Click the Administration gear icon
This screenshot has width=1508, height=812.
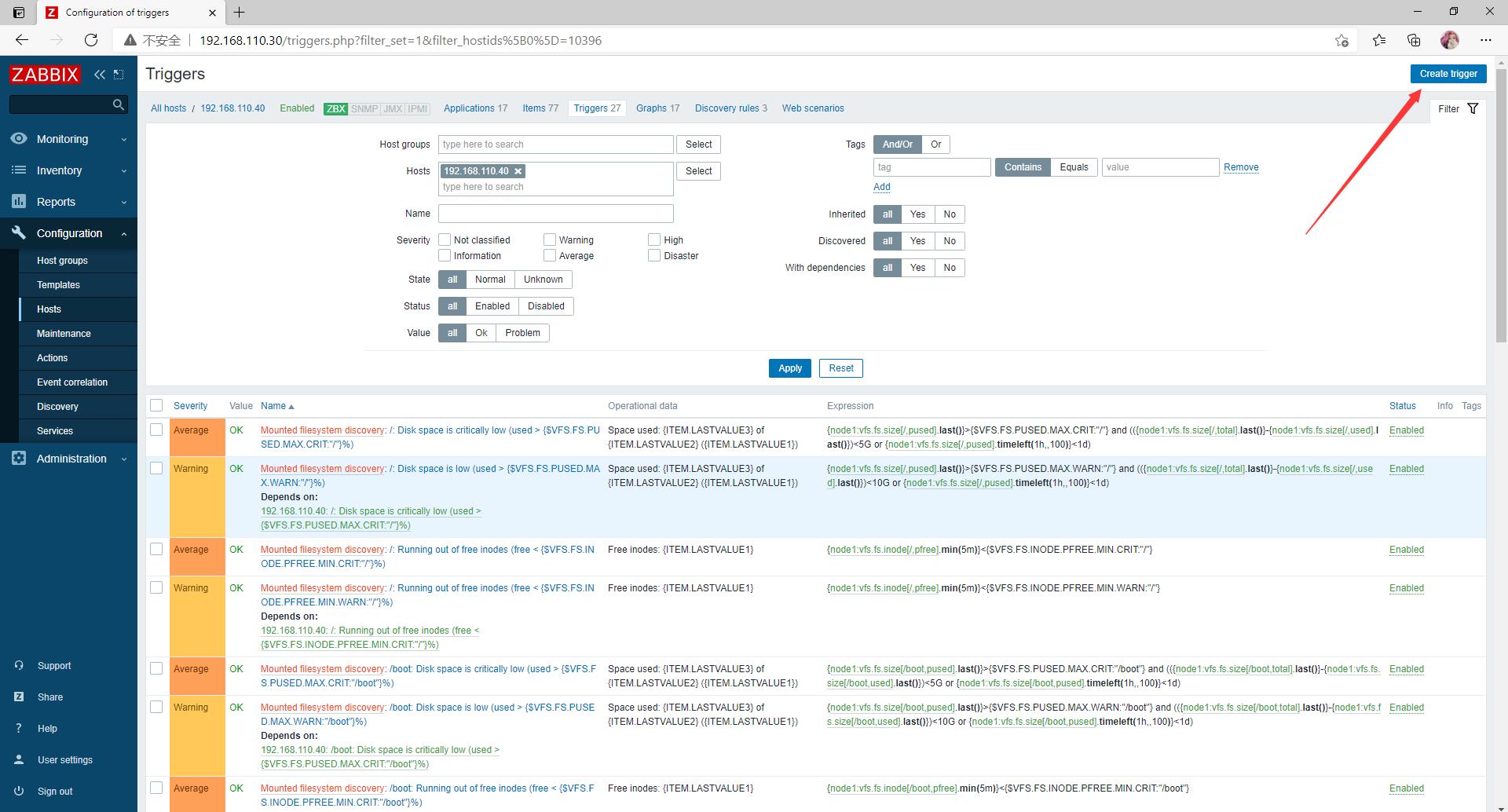tap(19, 458)
